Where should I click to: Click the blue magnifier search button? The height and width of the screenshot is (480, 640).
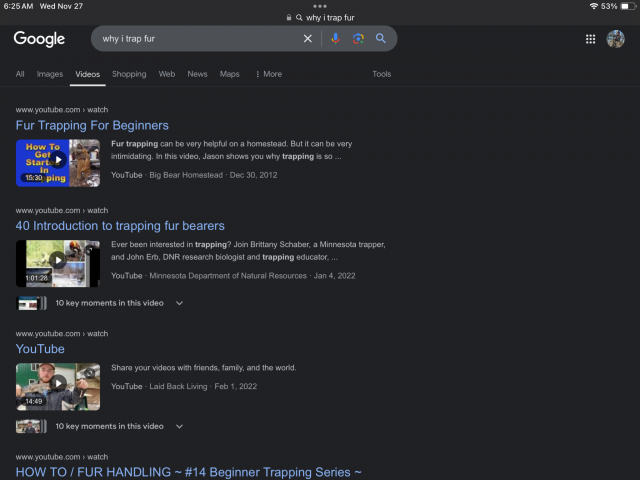[380, 38]
